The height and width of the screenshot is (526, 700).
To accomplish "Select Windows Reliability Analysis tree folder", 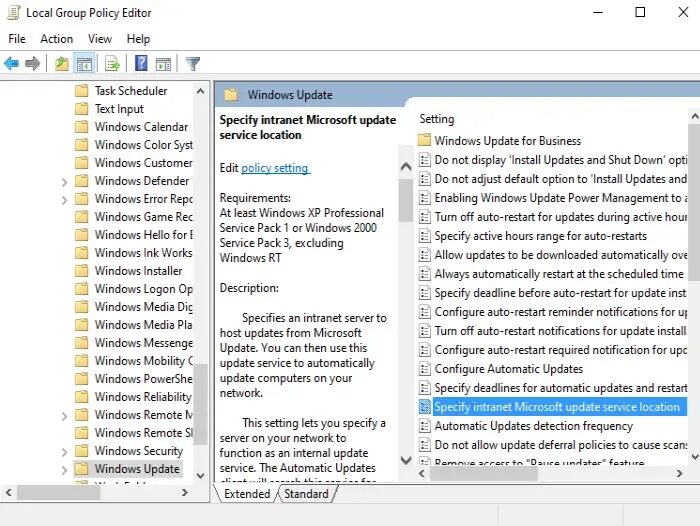I will click(143, 397).
